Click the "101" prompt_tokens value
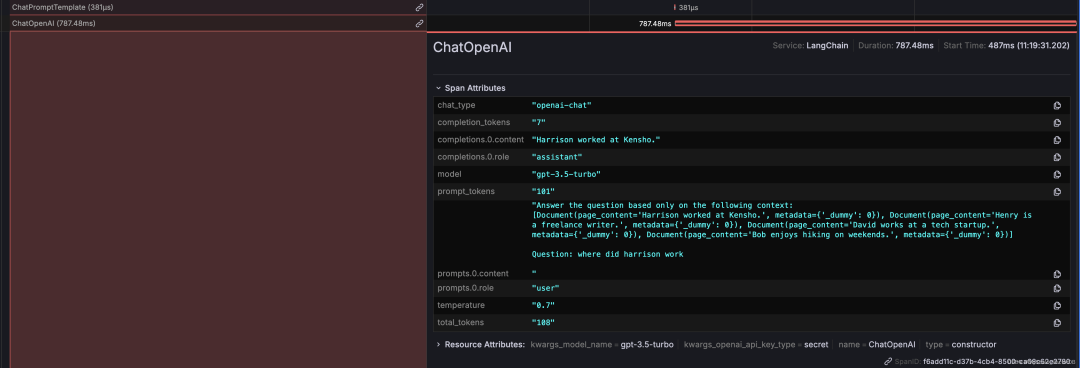Screen dimensions: 1080x368 coord(543,192)
